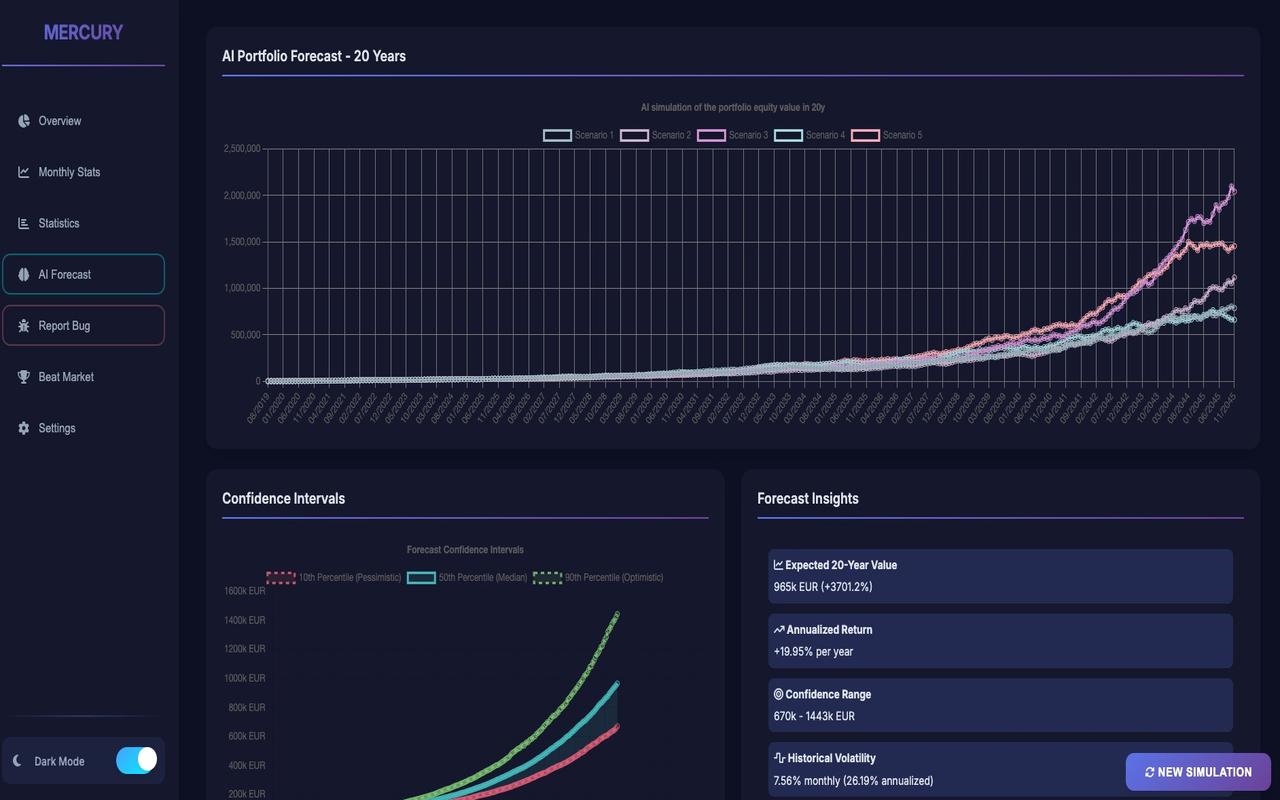
Task: Click the '+19.95% per year' value
Action: 813,652
